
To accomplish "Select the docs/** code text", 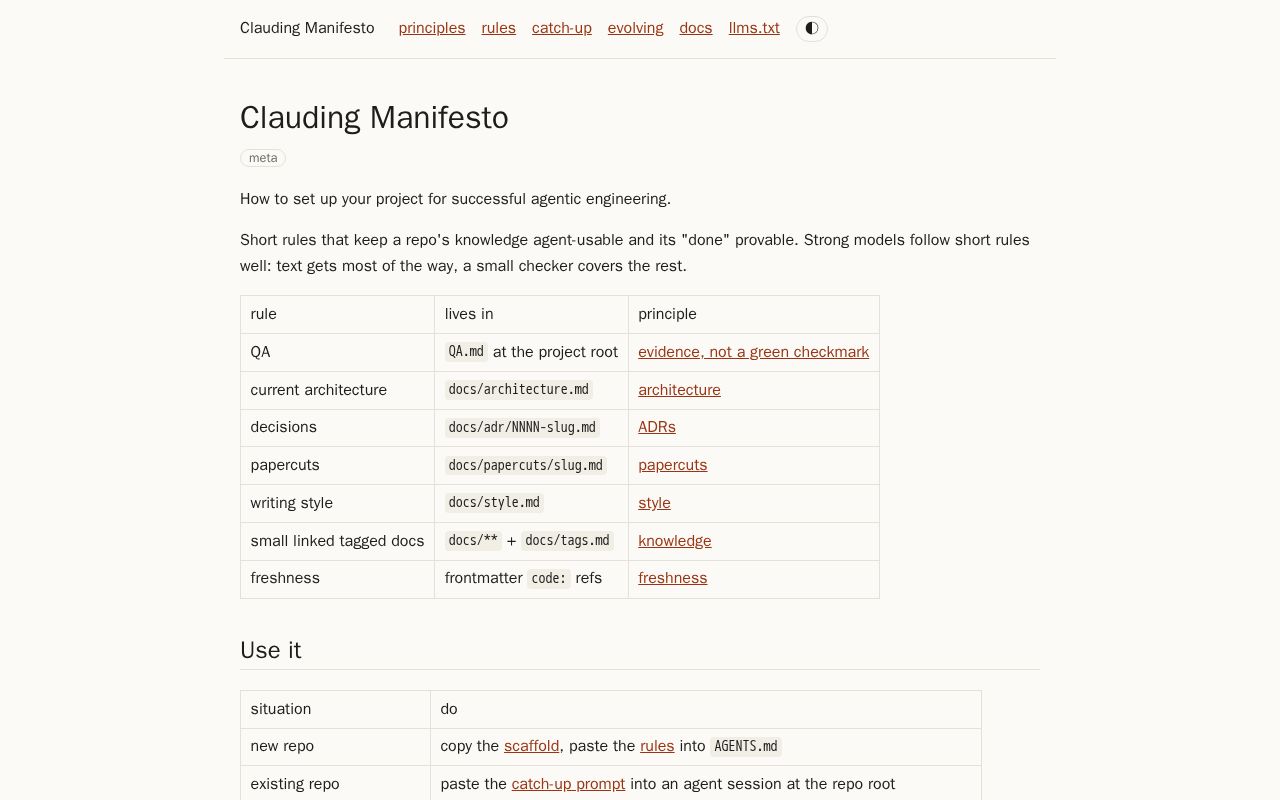I will tap(473, 541).
